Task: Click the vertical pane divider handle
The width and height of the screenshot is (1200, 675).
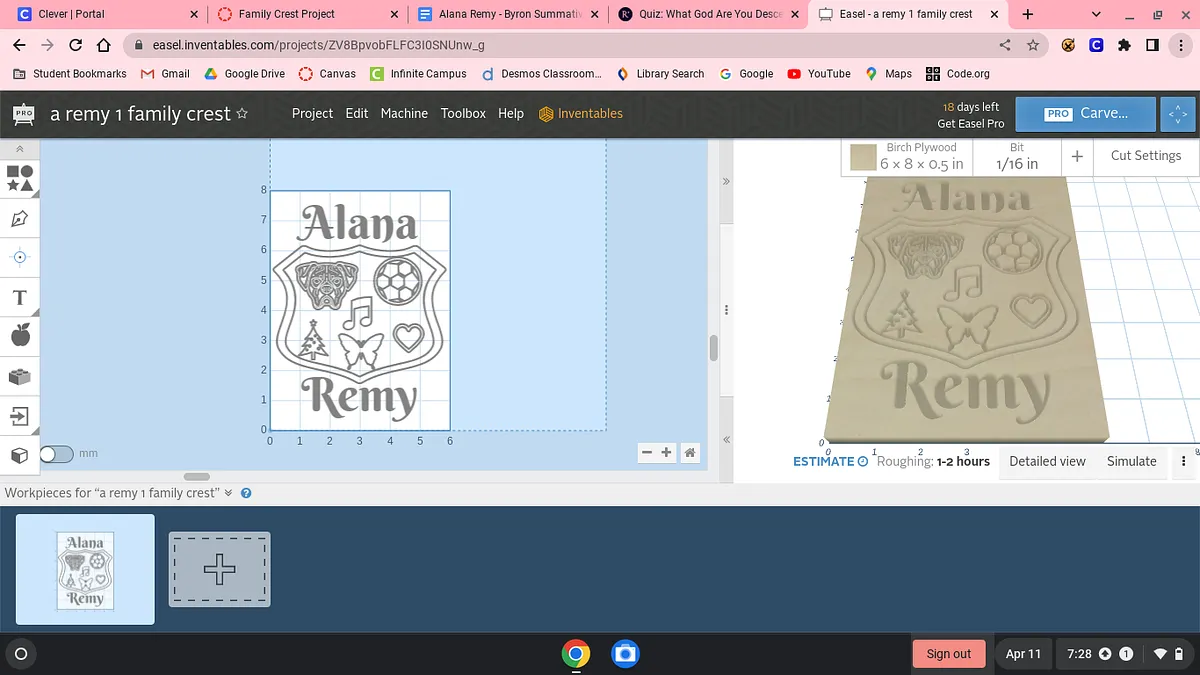Action: [x=727, y=310]
